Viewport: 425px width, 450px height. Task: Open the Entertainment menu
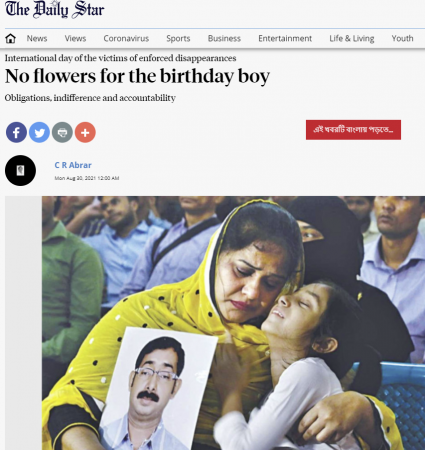point(285,39)
